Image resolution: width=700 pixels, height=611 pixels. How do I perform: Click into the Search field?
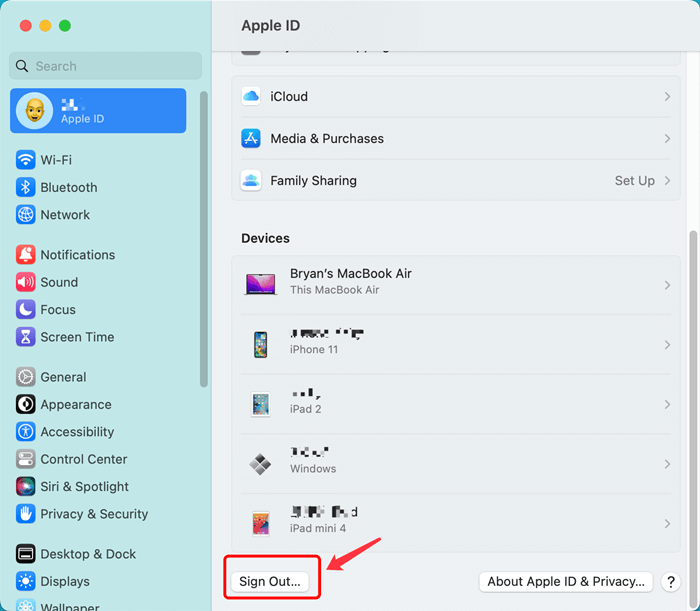pyautogui.click(x=105, y=66)
